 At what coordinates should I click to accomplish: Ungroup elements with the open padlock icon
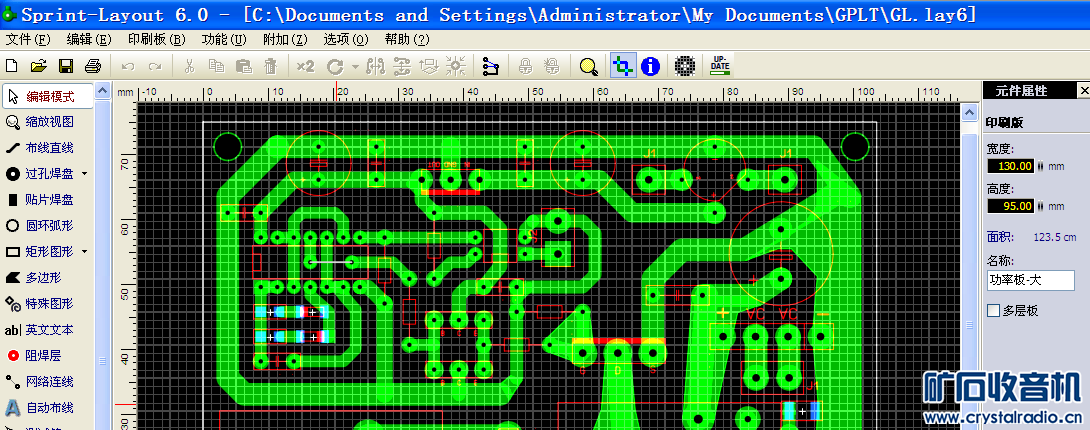click(x=552, y=67)
